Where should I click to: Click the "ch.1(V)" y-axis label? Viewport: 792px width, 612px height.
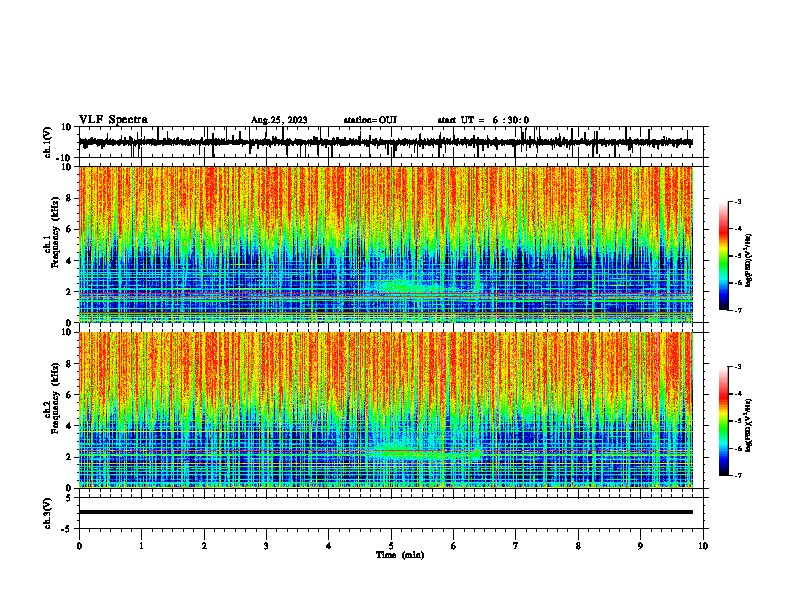48,142
